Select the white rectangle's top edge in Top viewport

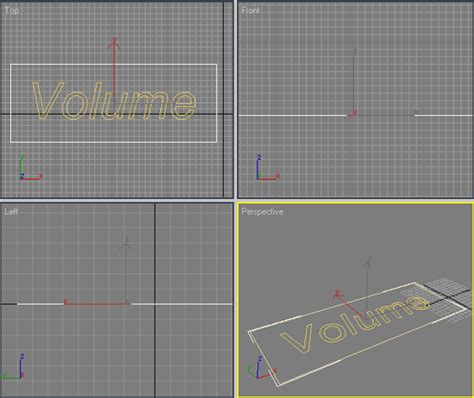coord(114,65)
